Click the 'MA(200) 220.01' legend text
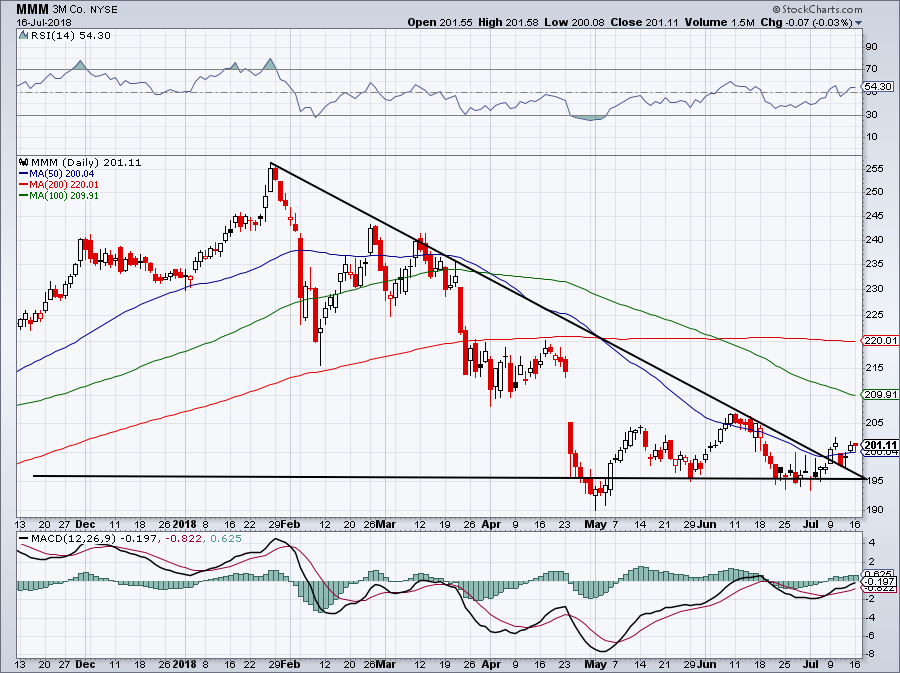900x673 pixels. [x=64, y=185]
